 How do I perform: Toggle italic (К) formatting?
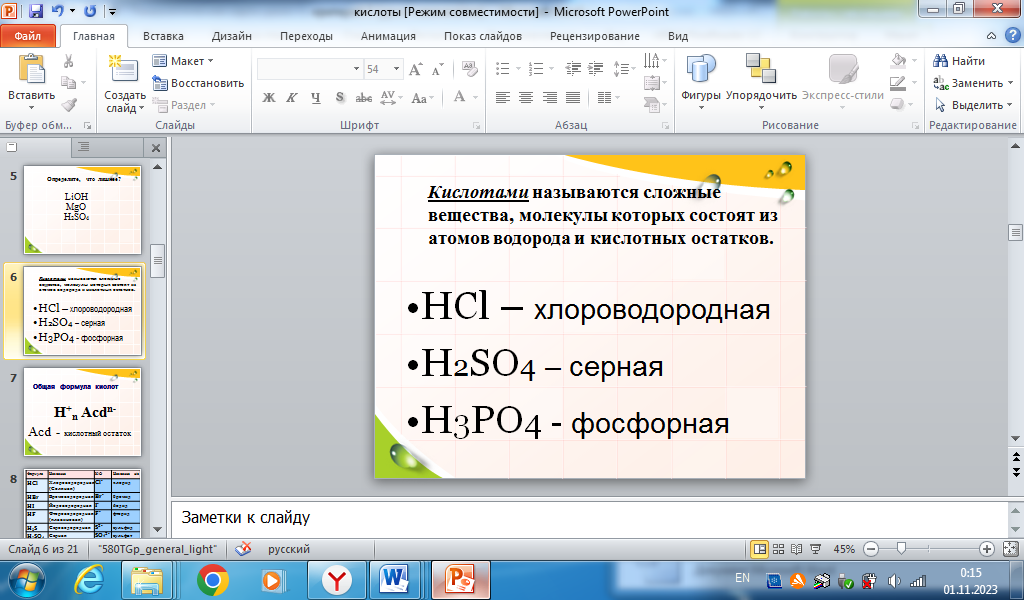[x=291, y=98]
